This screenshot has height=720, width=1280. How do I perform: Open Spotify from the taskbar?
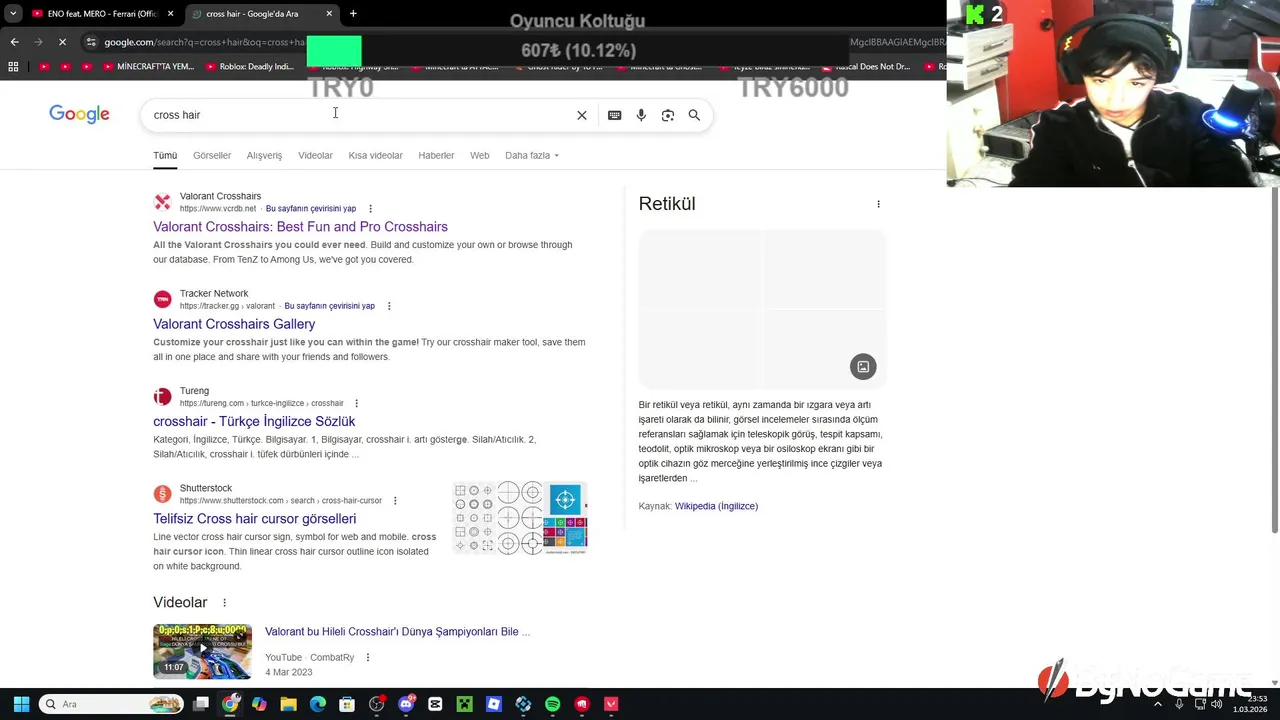[552, 704]
